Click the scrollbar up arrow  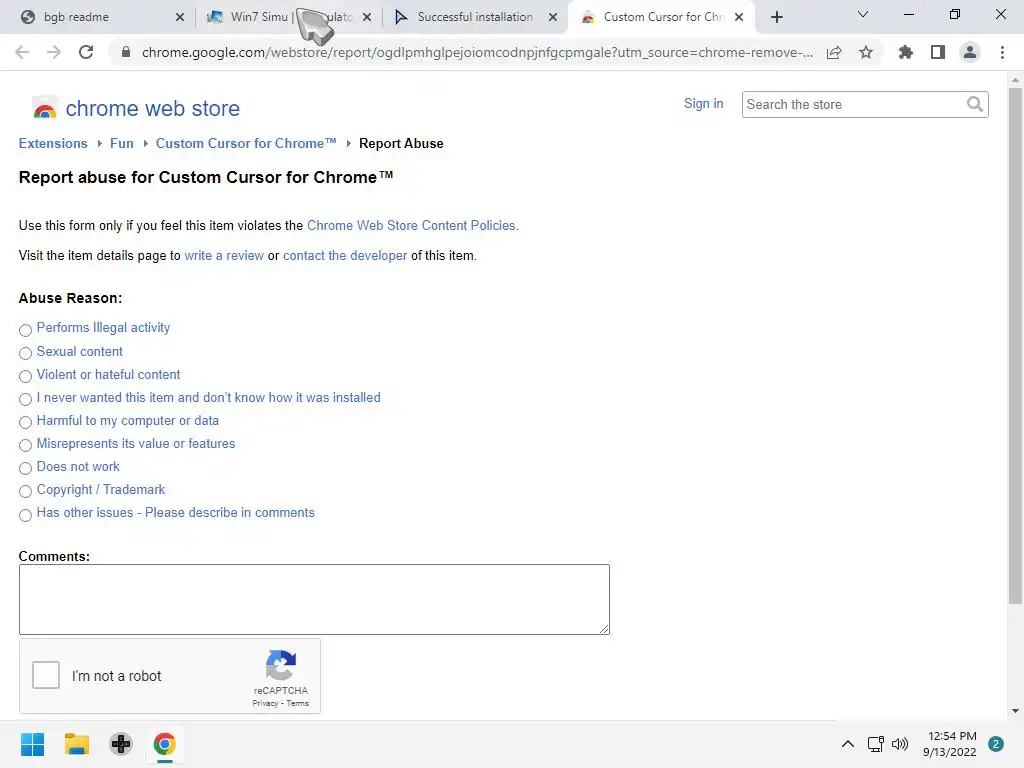click(1015, 80)
